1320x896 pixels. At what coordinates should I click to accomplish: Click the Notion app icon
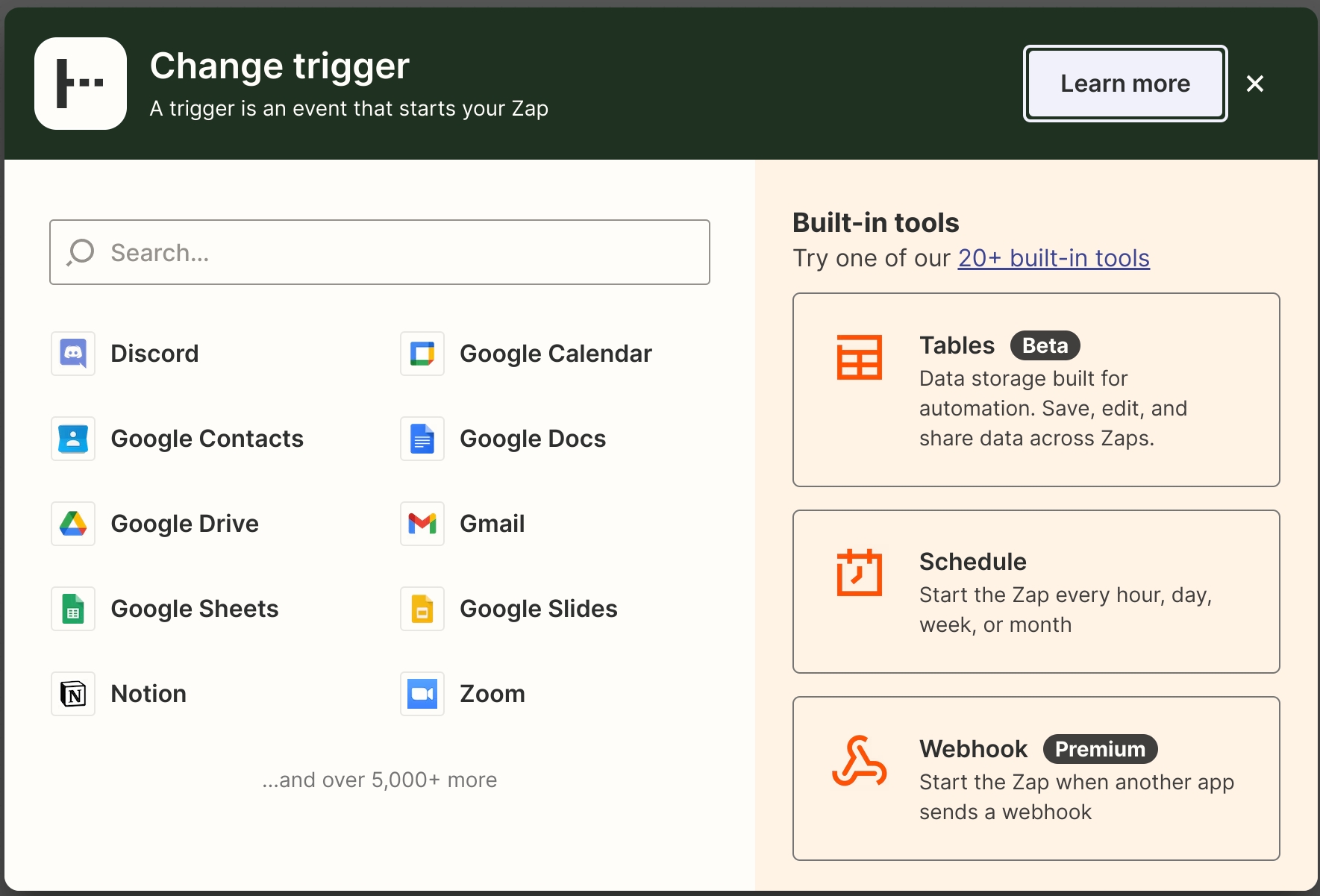point(73,694)
